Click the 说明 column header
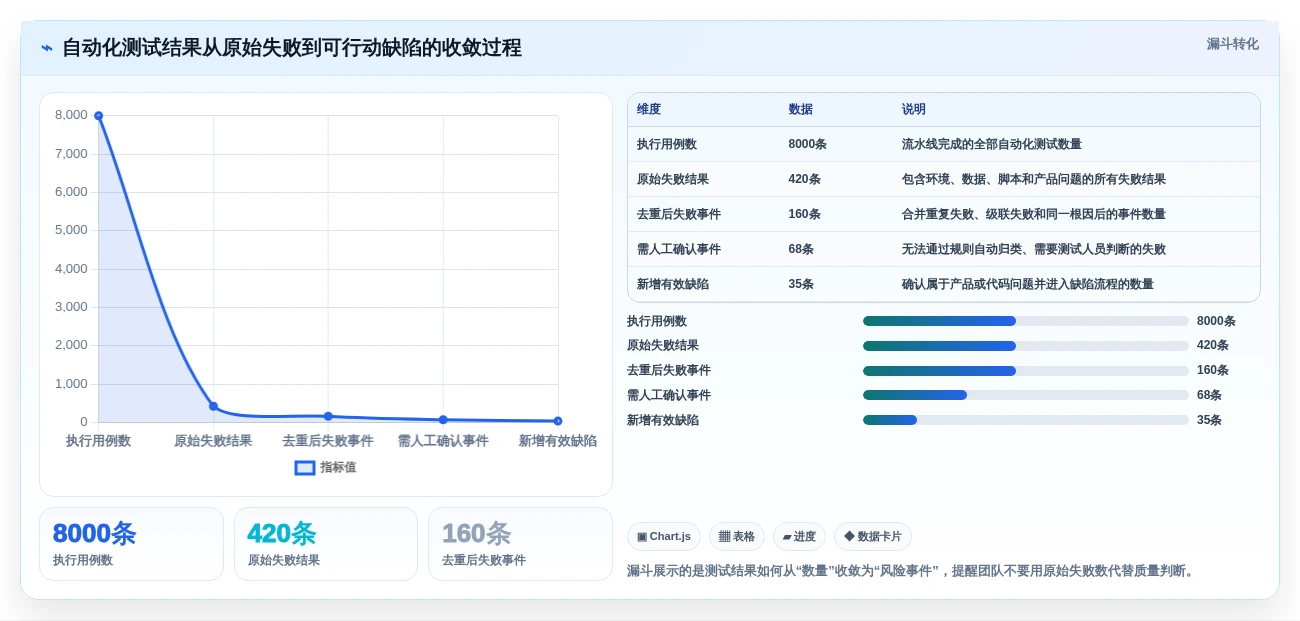The width and height of the screenshot is (1300, 621). click(914, 109)
